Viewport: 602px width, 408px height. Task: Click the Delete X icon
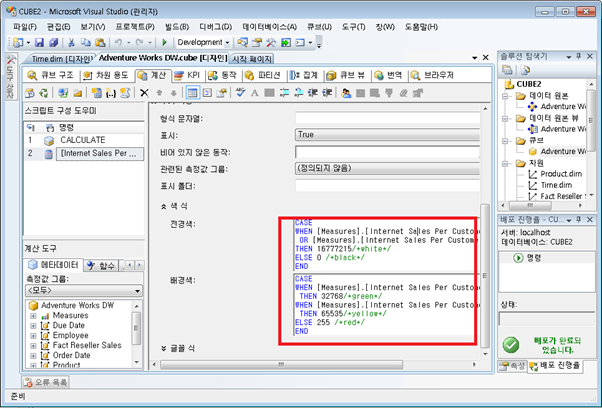[x=144, y=93]
